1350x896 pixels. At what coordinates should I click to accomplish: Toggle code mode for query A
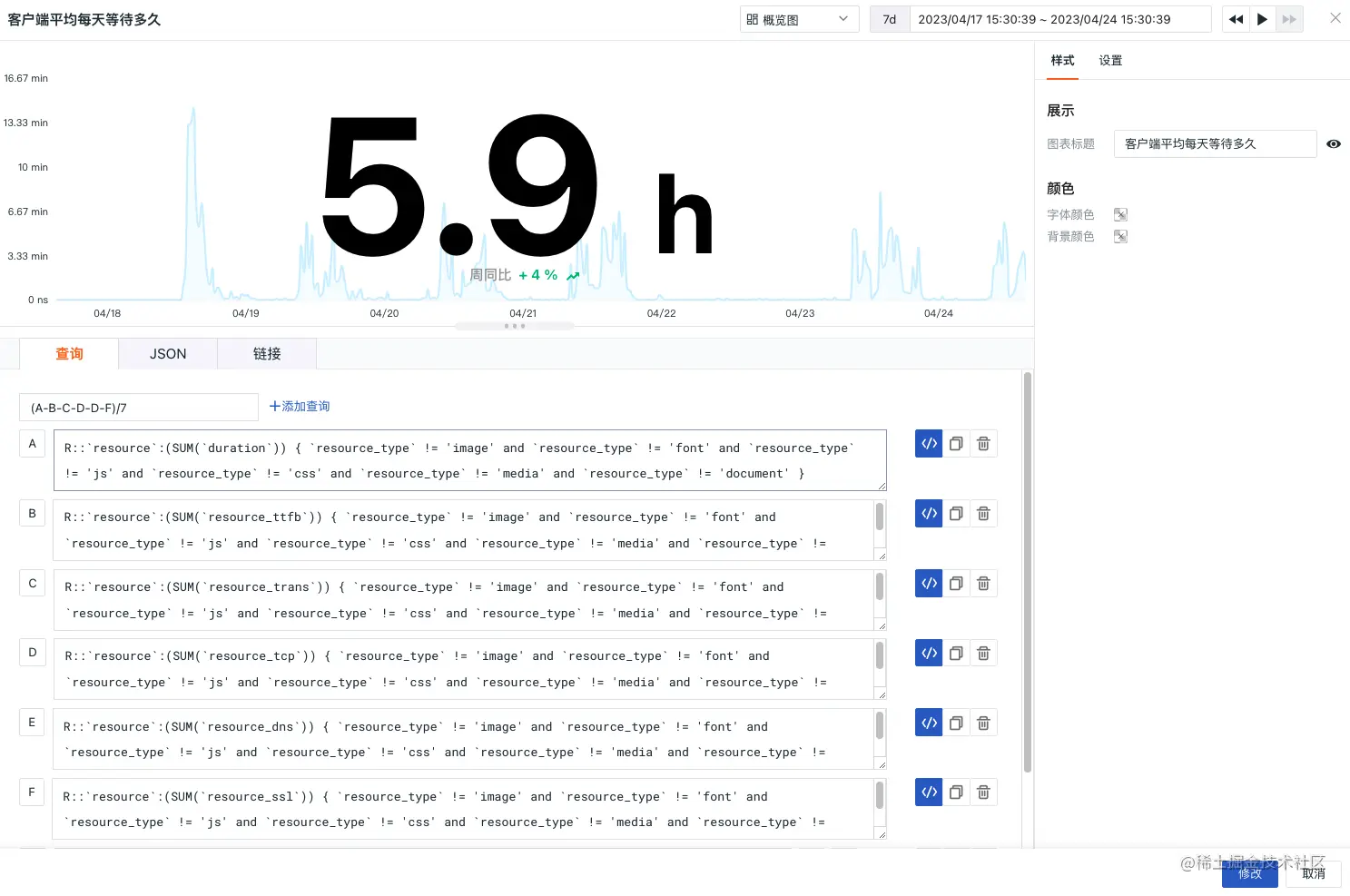929,444
